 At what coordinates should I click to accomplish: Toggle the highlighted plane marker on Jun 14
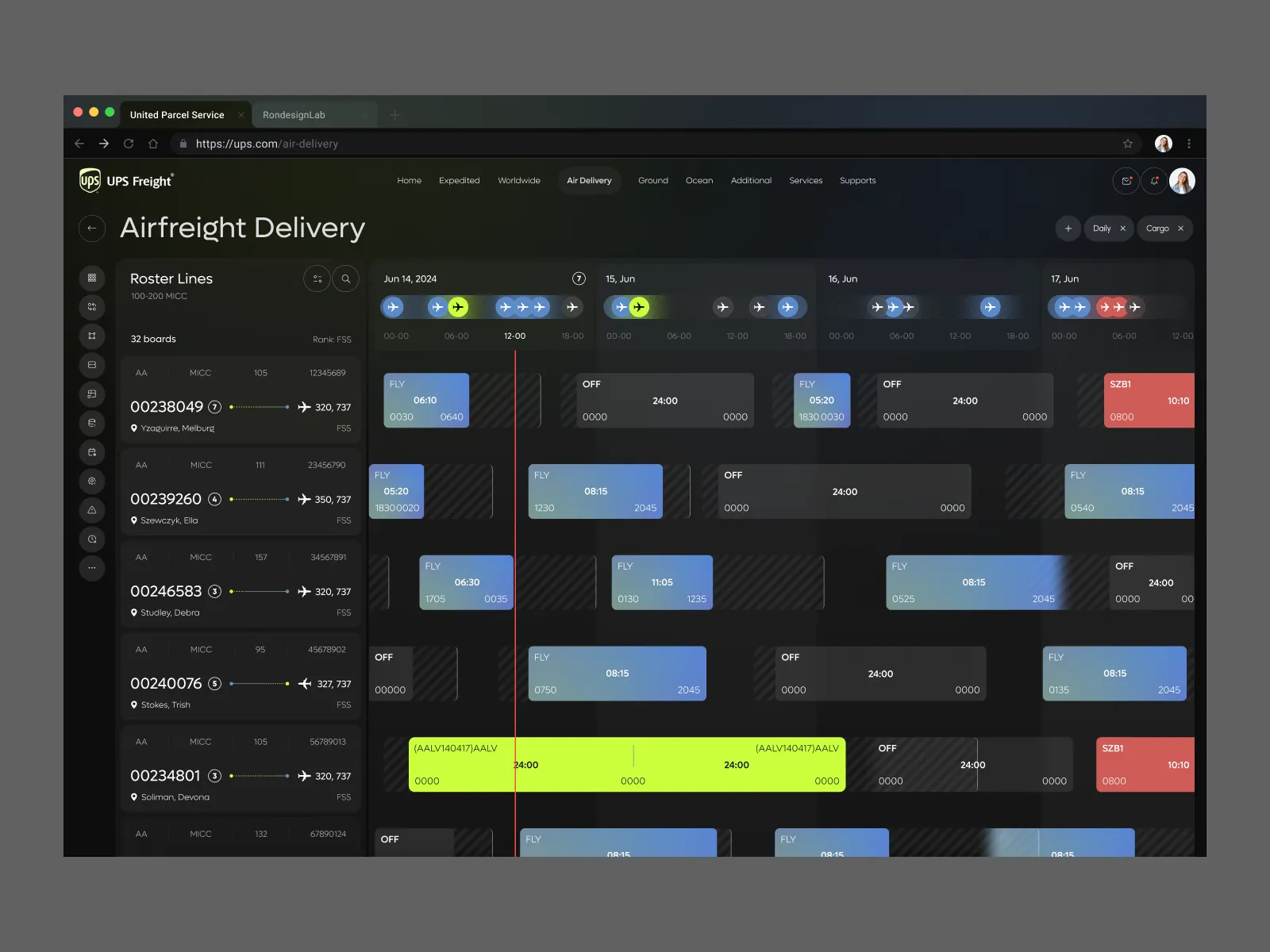coord(457,307)
